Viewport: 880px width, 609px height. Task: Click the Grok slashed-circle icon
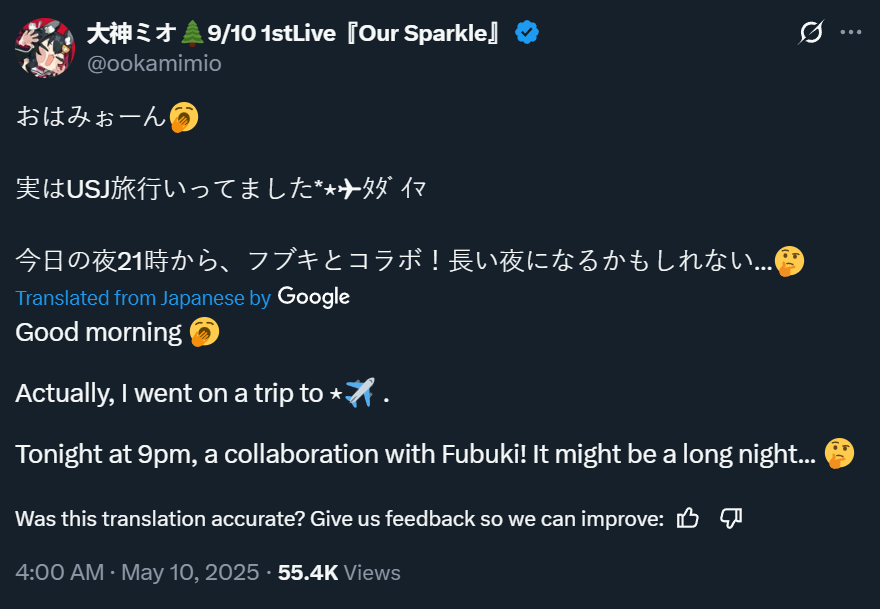coord(811,33)
